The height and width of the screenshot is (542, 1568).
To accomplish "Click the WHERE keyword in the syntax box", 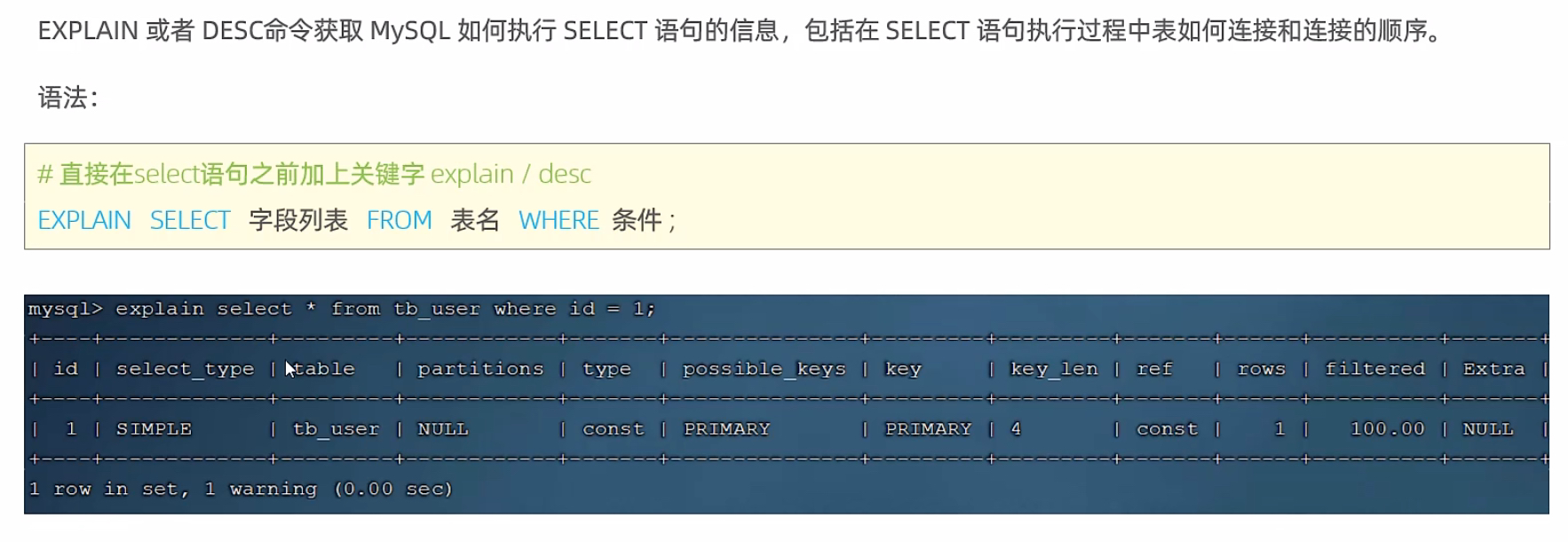I will [558, 220].
